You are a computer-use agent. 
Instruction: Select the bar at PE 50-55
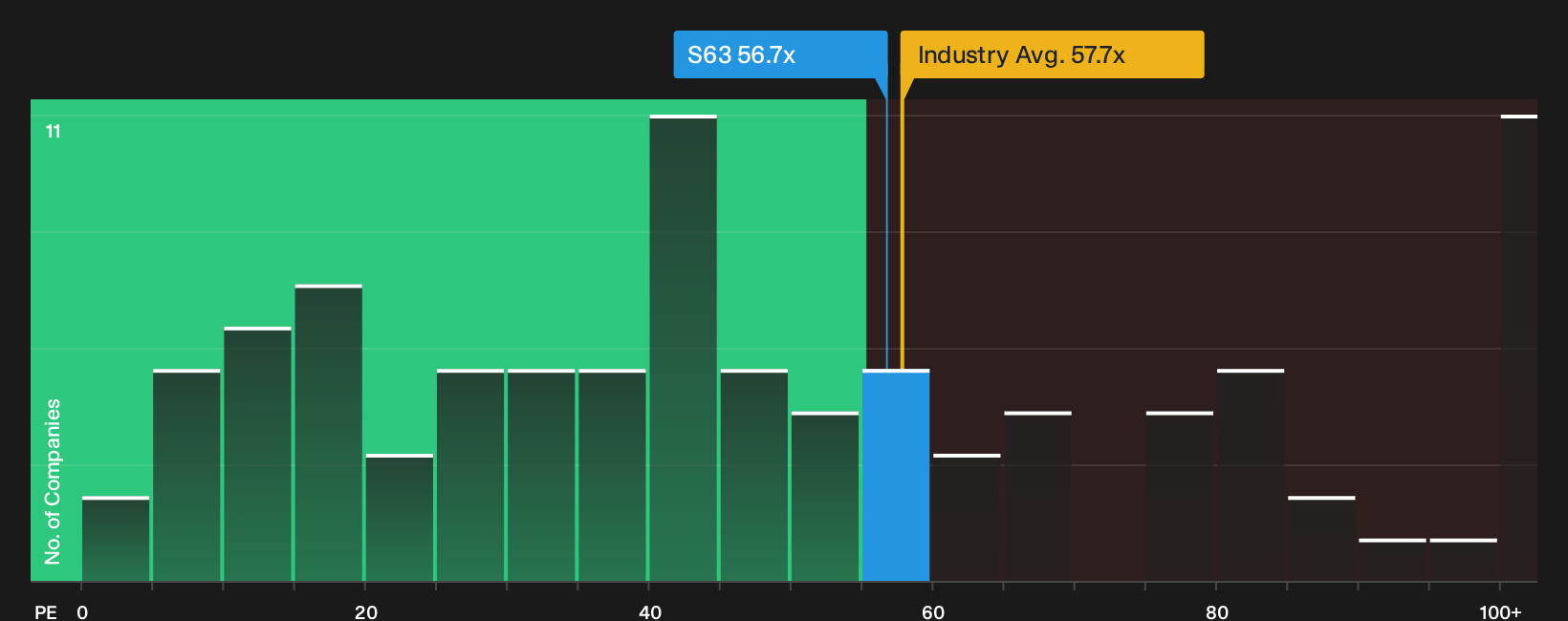coord(825,497)
